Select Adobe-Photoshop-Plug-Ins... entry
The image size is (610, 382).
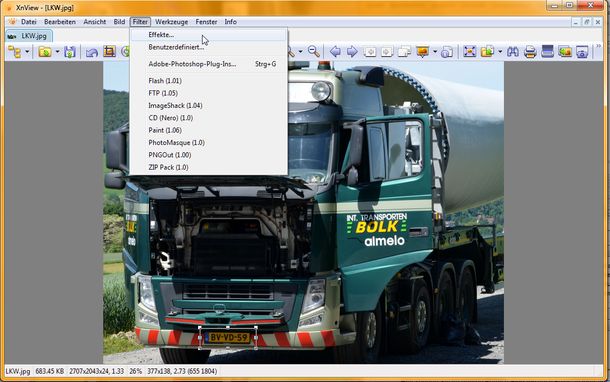(209, 64)
